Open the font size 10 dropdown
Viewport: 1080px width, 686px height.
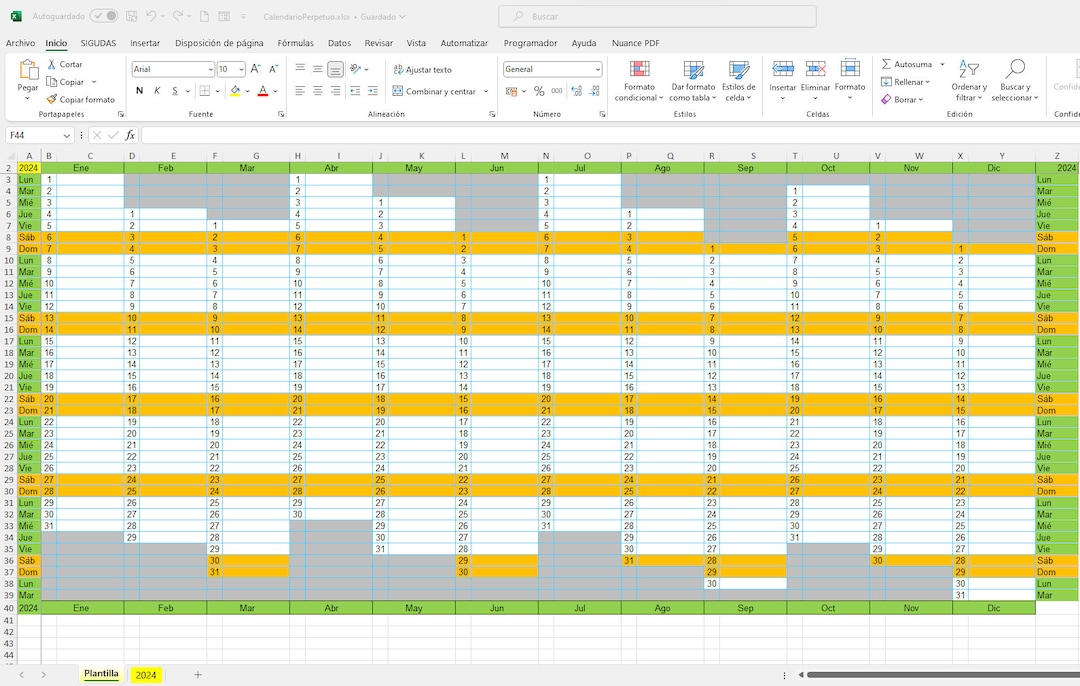[x=241, y=69]
